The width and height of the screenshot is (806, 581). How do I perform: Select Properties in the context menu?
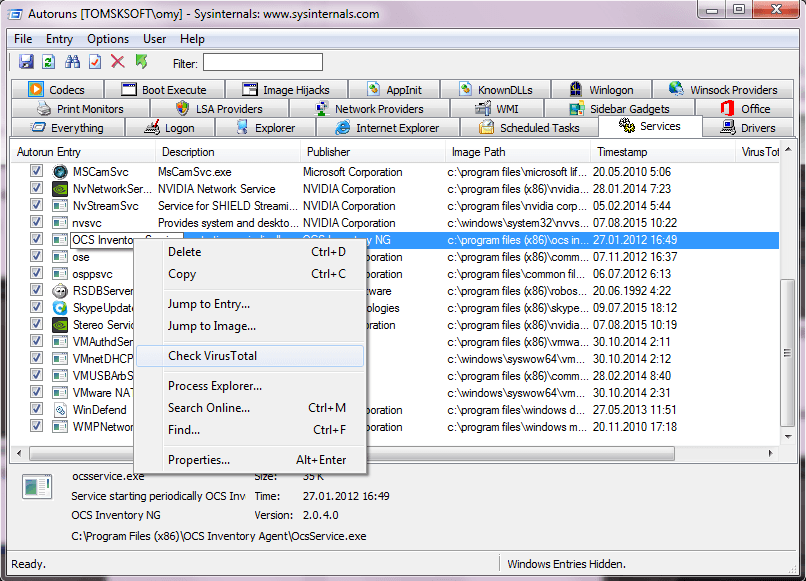[250, 460]
